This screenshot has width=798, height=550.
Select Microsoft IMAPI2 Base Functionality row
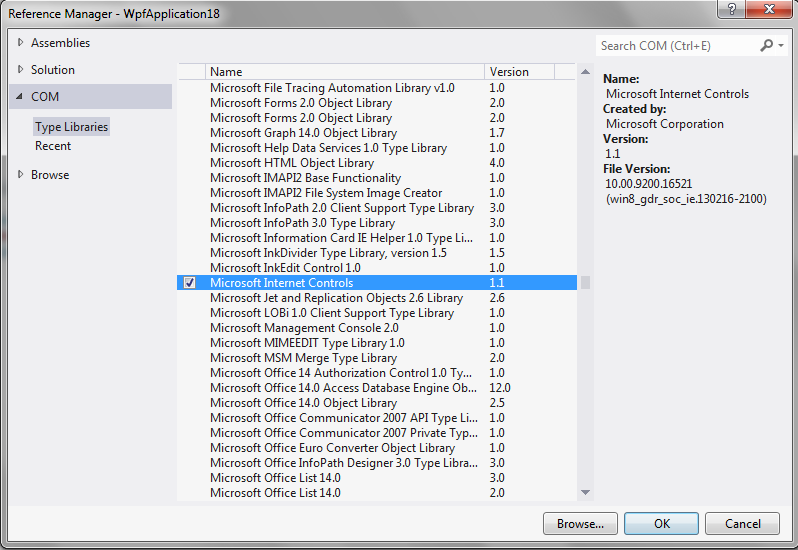377,178
